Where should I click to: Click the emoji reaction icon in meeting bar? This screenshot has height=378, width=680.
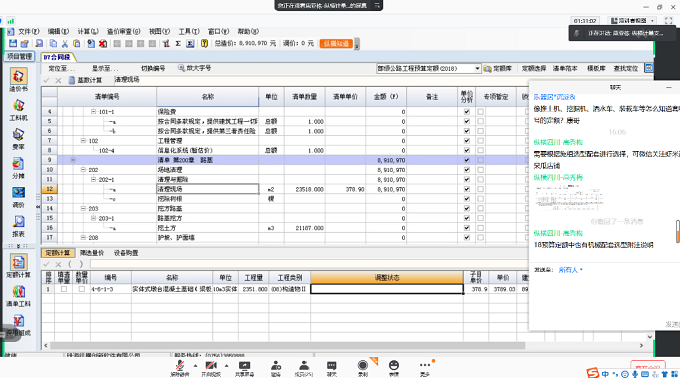pyautogui.click(x=394, y=365)
